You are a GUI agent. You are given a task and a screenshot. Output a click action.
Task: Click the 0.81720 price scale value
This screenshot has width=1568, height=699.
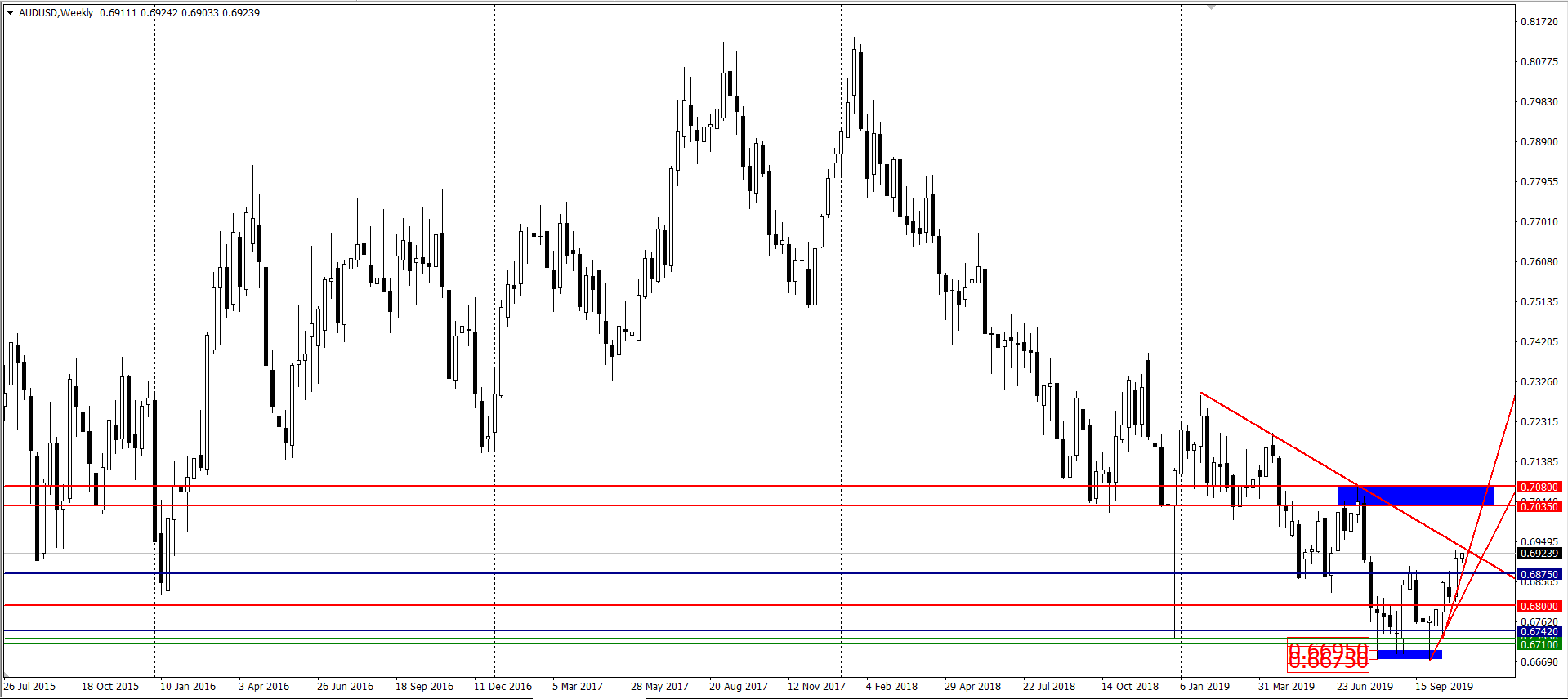coord(1539,22)
